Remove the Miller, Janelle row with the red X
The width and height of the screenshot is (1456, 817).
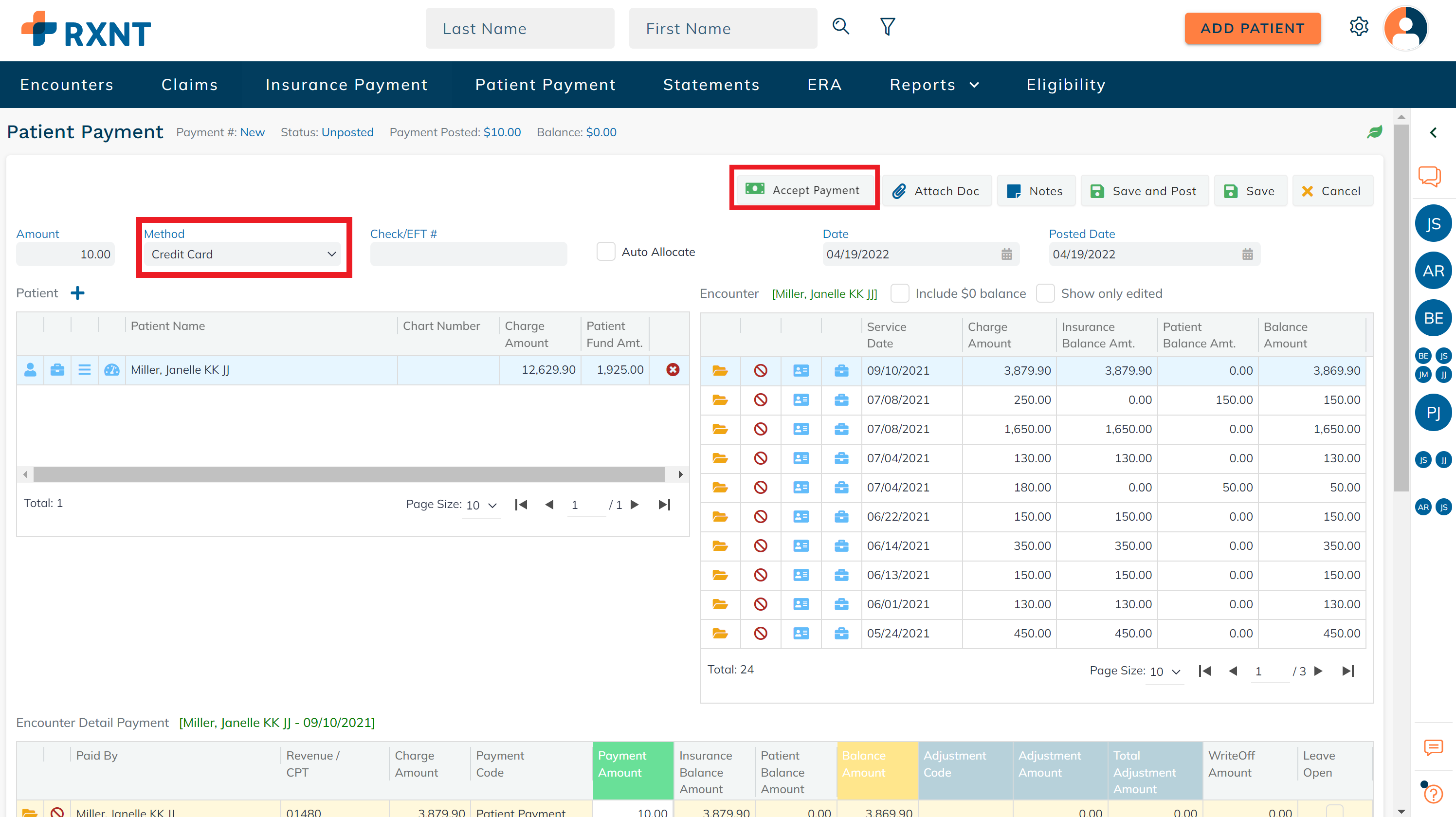pyautogui.click(x=673, y=369)
